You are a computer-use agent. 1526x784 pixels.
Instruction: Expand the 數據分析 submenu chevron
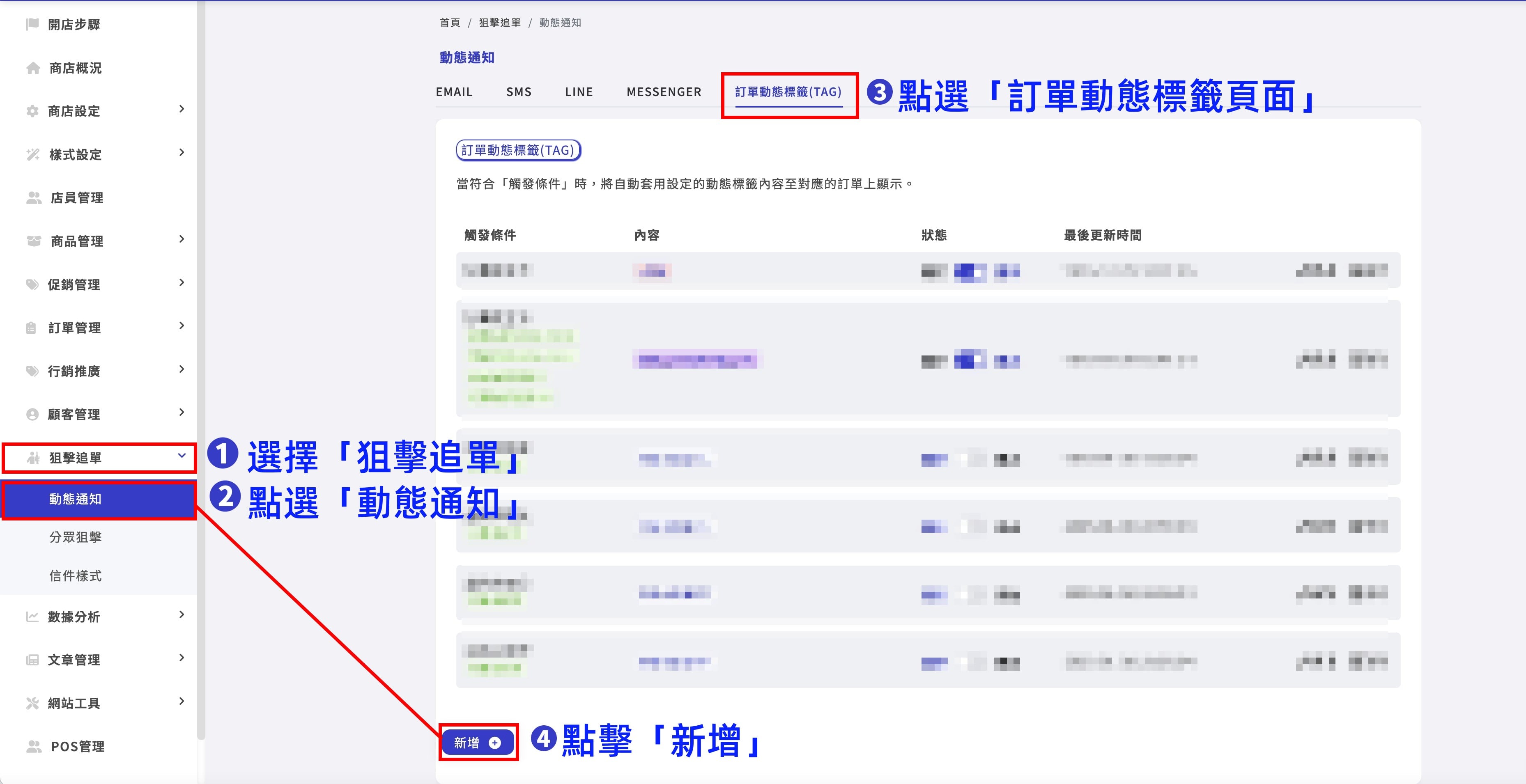click(x=182, y=614)
